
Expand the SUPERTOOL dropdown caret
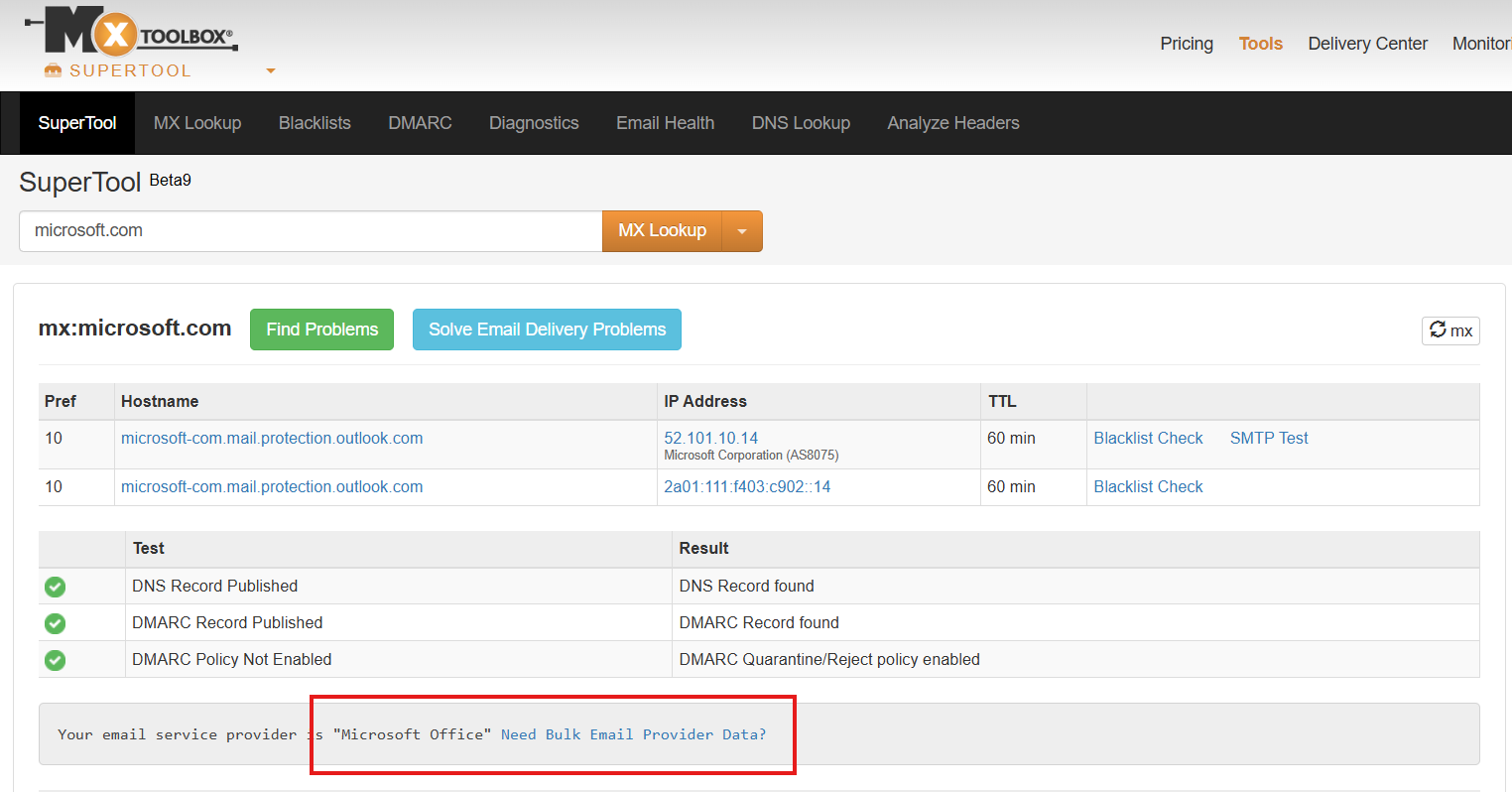tap(271, 71)
